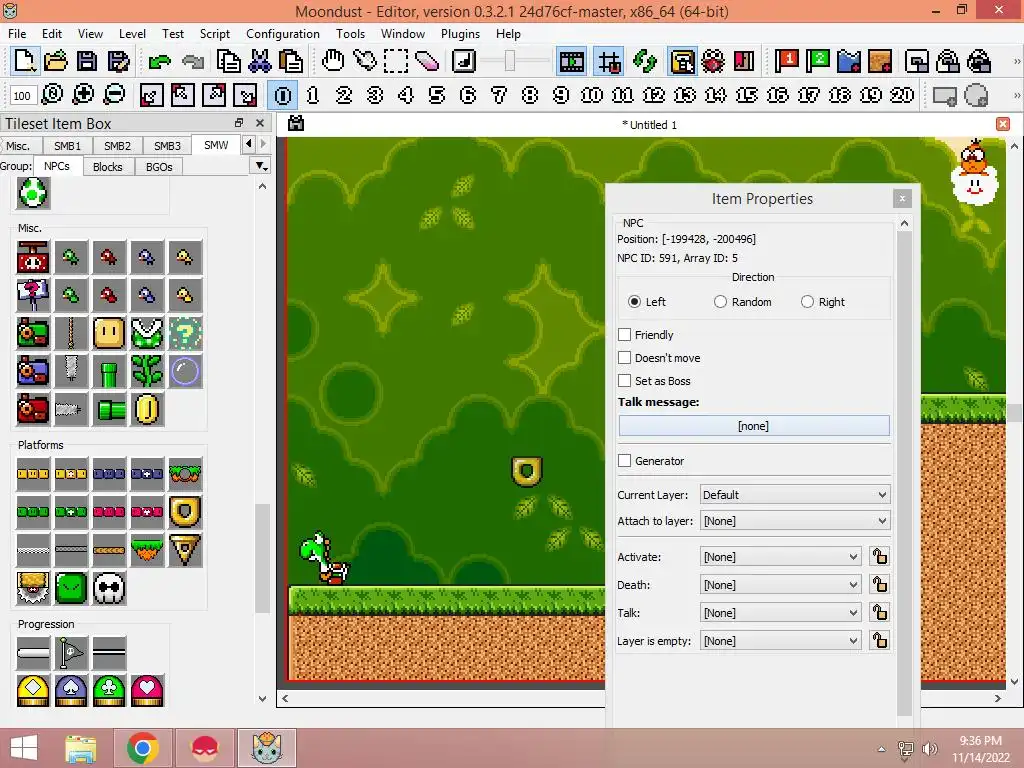
Task: Create a new level file icon
Action: (x=25, y=62)
